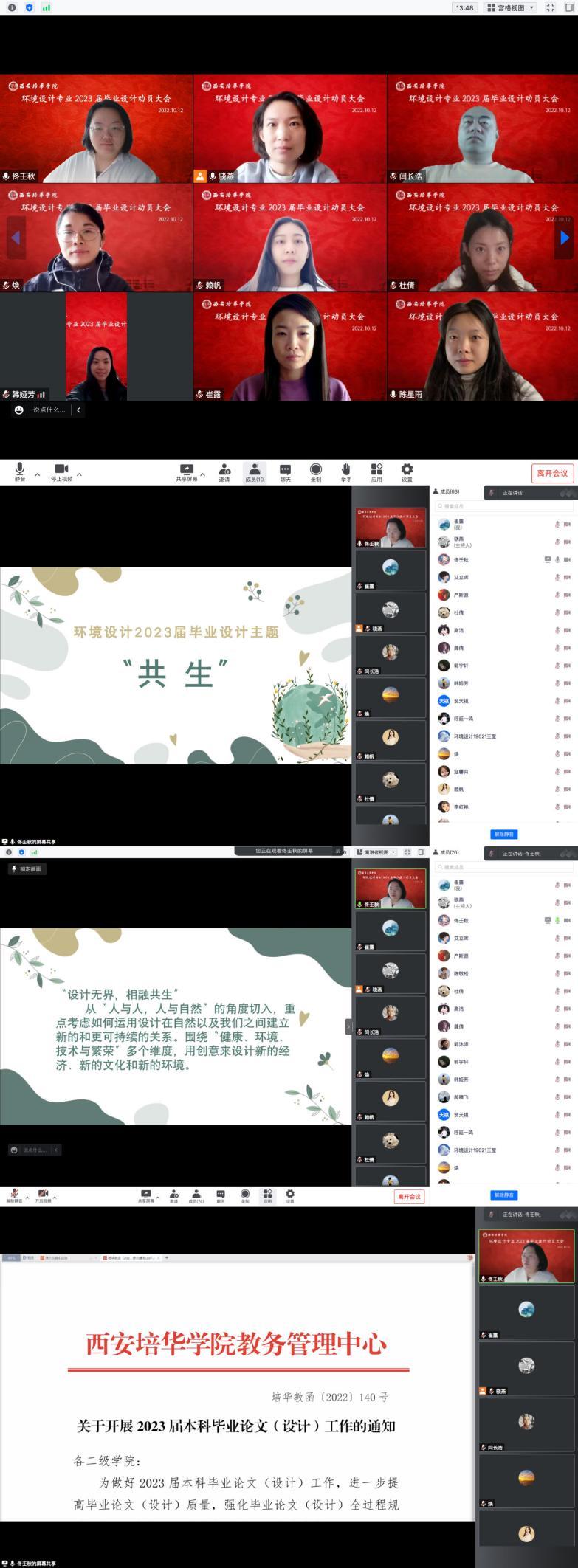Click the 邀请 icon left of 成员(10)
The width and height of the screenshot is (578, 1568).
point(224,471)
